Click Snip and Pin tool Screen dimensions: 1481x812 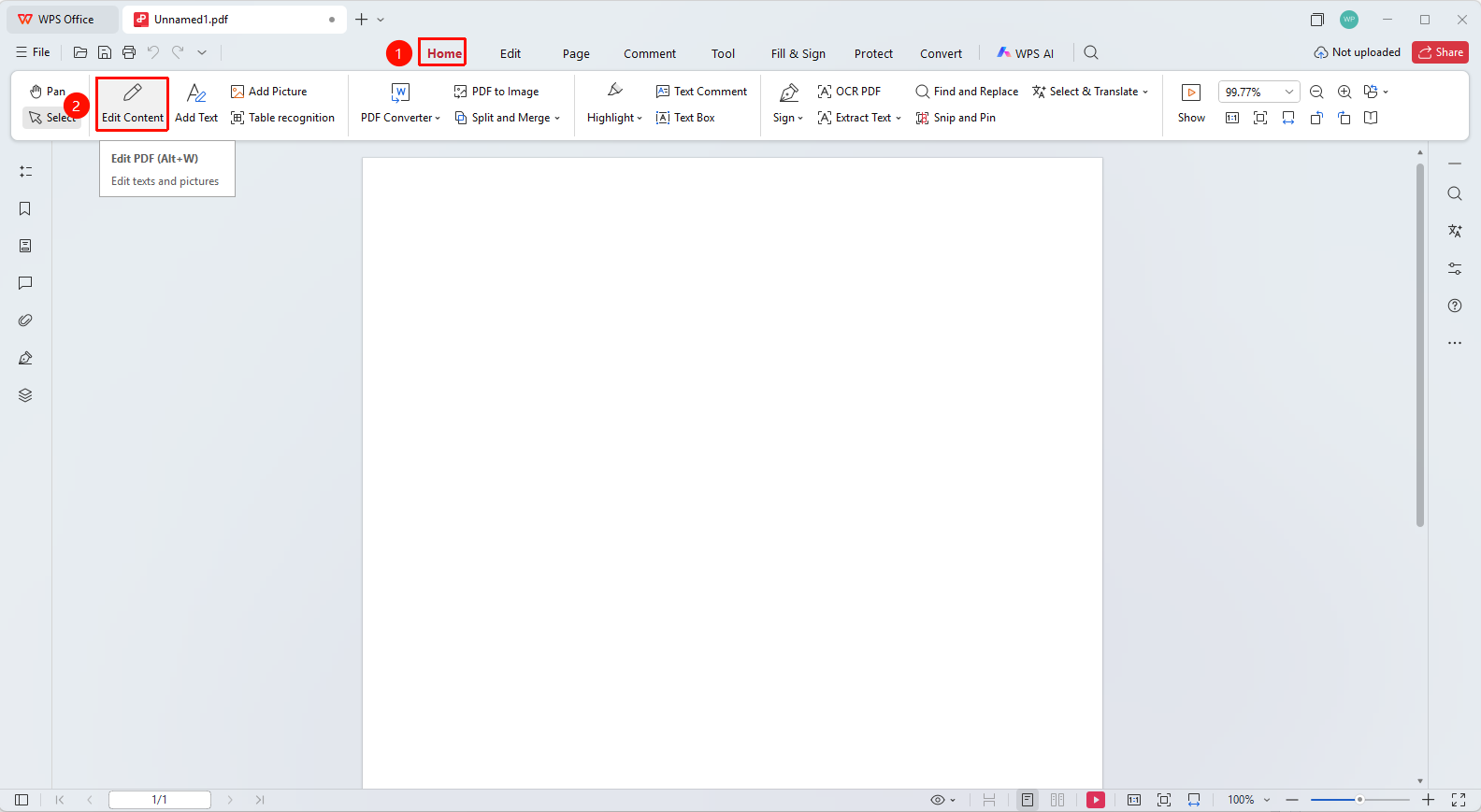956,118
